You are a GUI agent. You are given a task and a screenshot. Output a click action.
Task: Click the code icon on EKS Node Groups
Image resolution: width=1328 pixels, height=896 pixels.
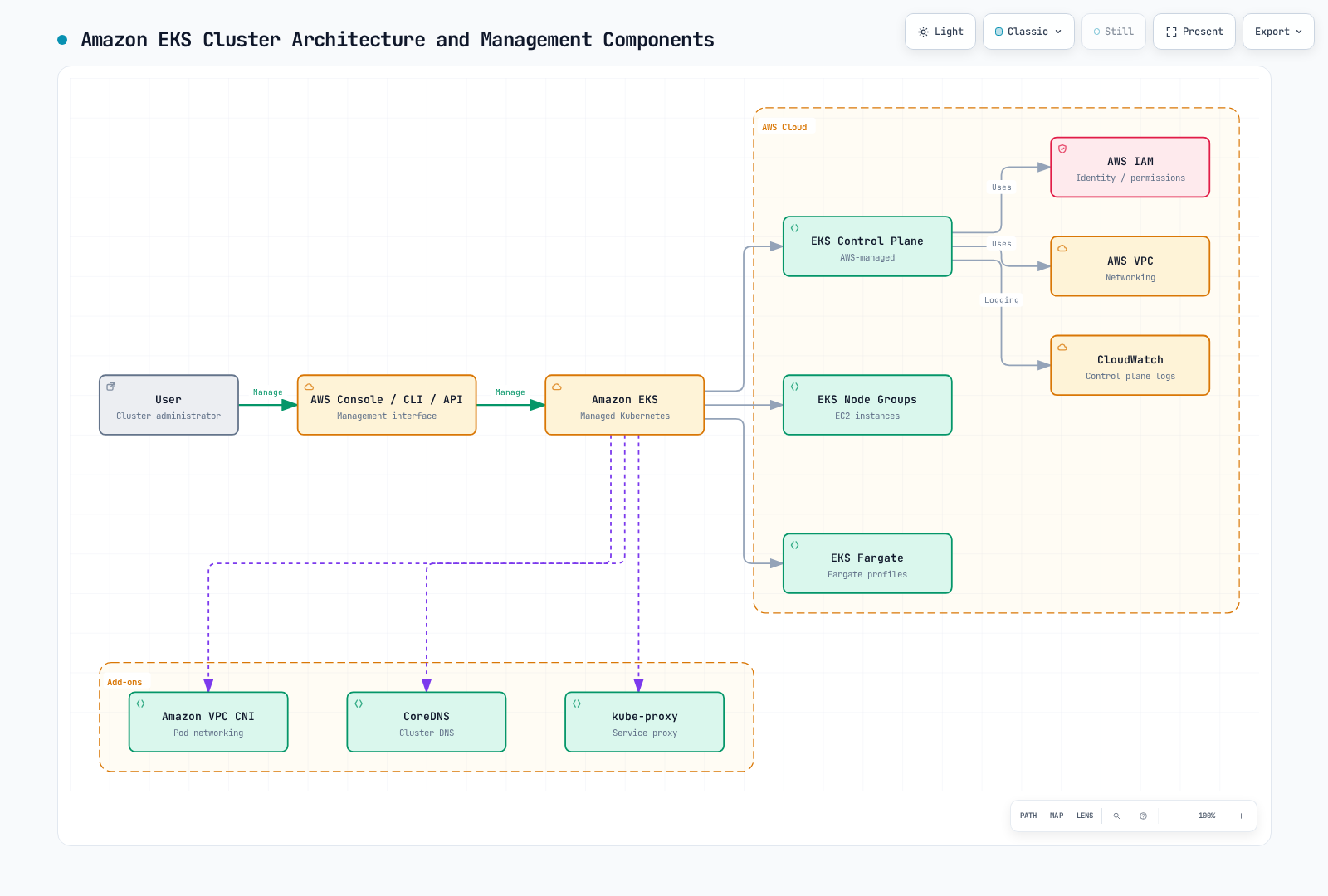click(794, 387)
